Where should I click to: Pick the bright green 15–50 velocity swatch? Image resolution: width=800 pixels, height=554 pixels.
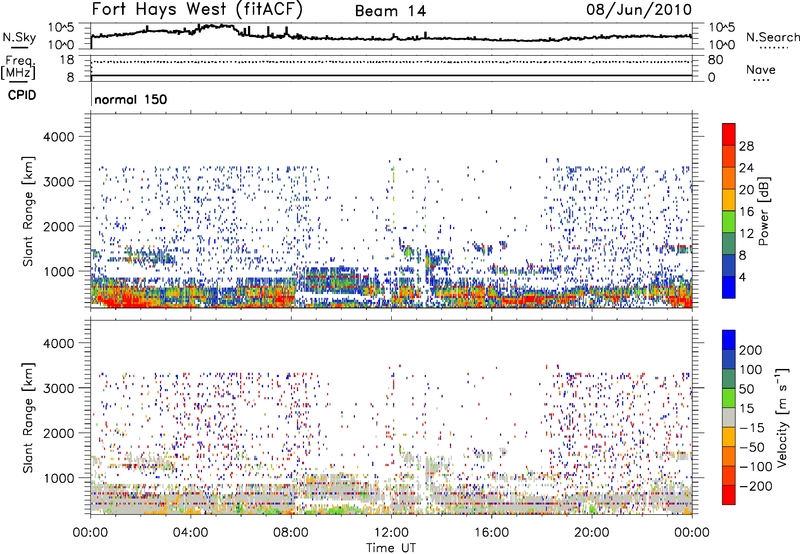pyautogui.click(x=729, y=398)
